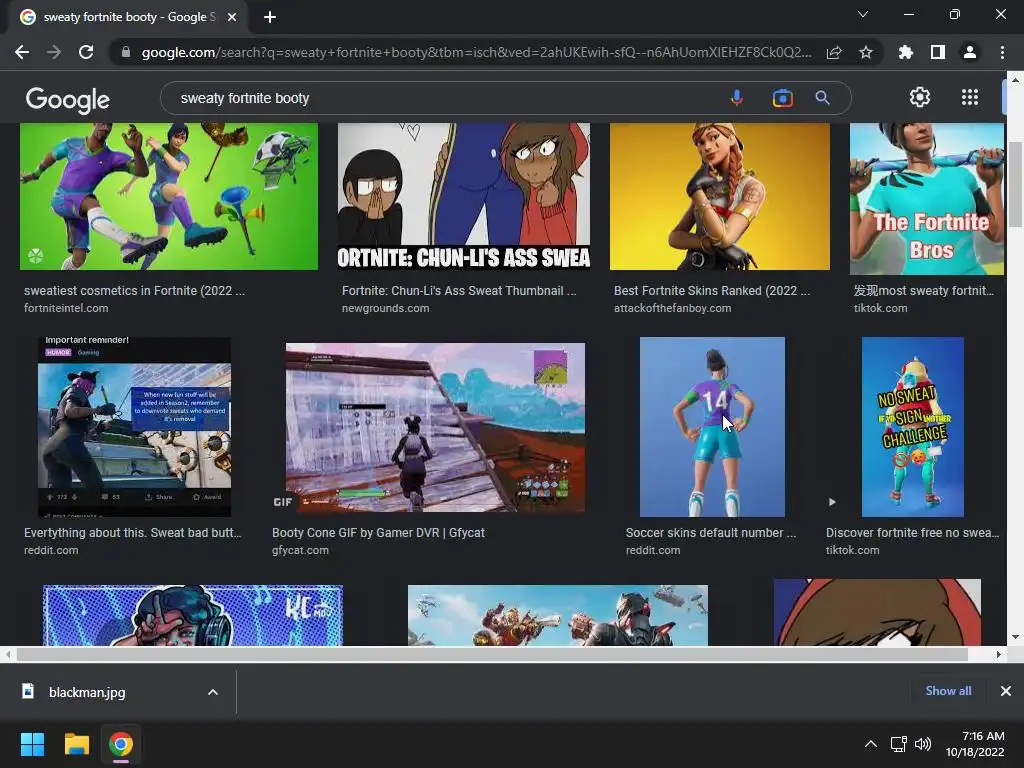
Task: Open 'Discover fortnite free no swea...' link
Action: [x=912, y=533]
